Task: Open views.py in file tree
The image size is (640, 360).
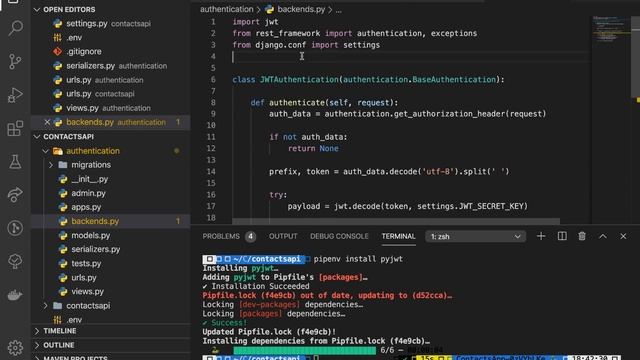Action: pyautogui.click(x=87, y=291)
